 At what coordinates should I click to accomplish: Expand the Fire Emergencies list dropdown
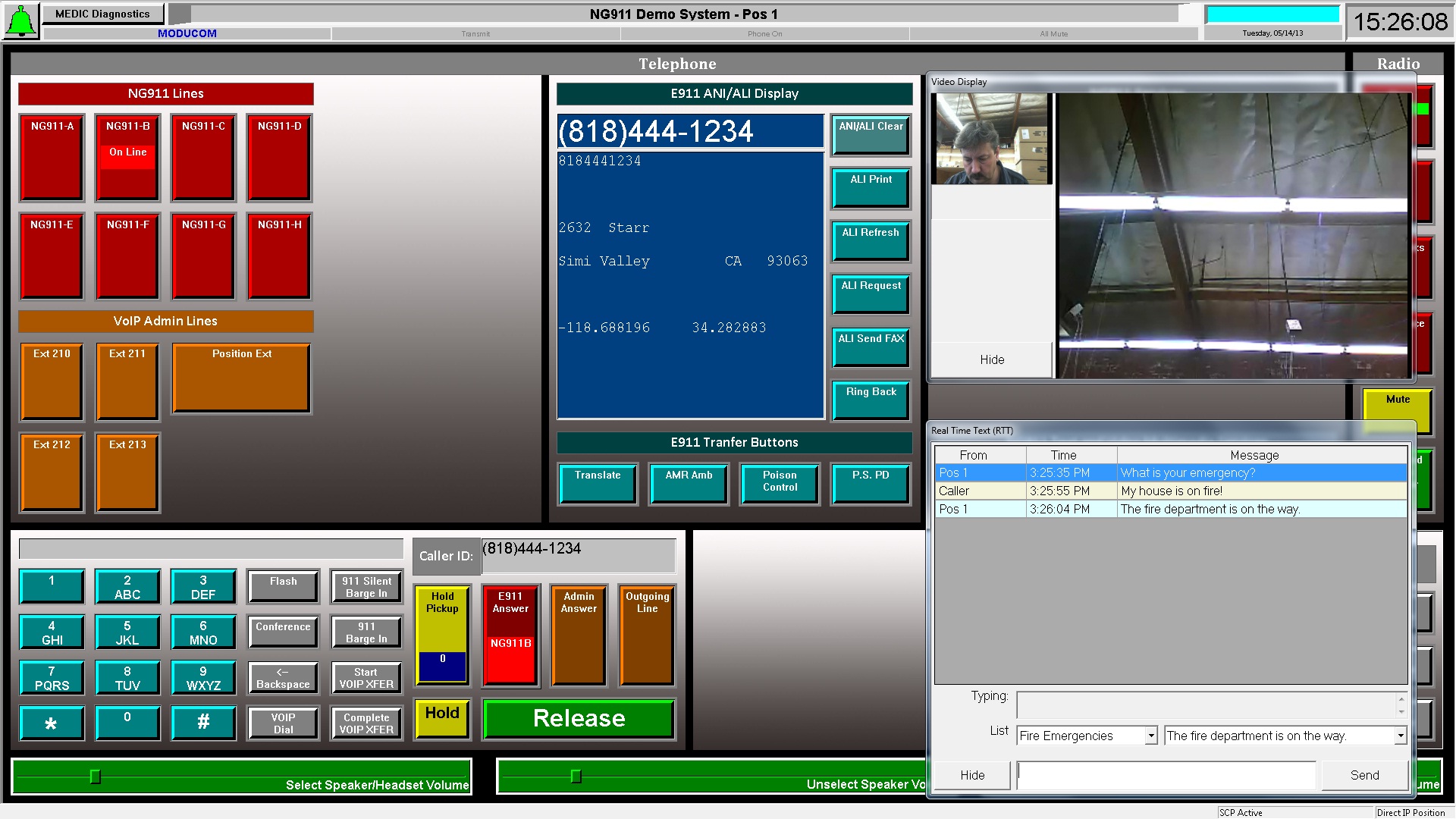coord(1150,736)
